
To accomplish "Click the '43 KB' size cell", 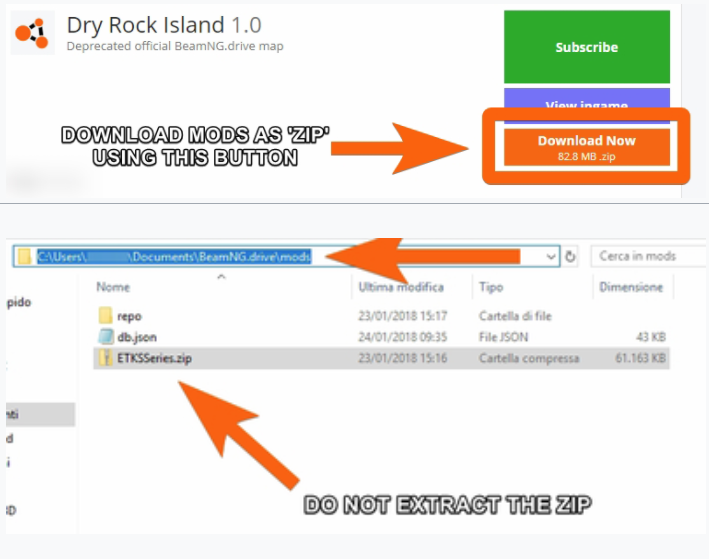I will tap(651, 337).
